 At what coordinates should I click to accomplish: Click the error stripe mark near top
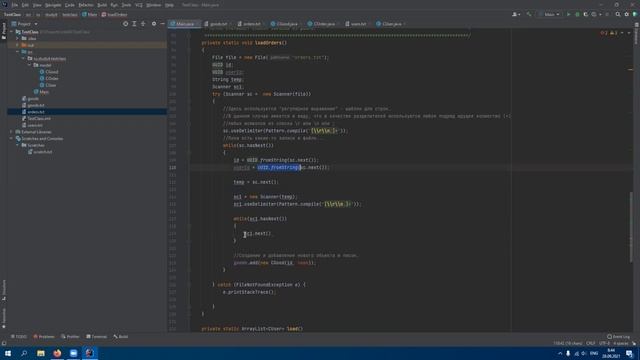pos(630,69)
